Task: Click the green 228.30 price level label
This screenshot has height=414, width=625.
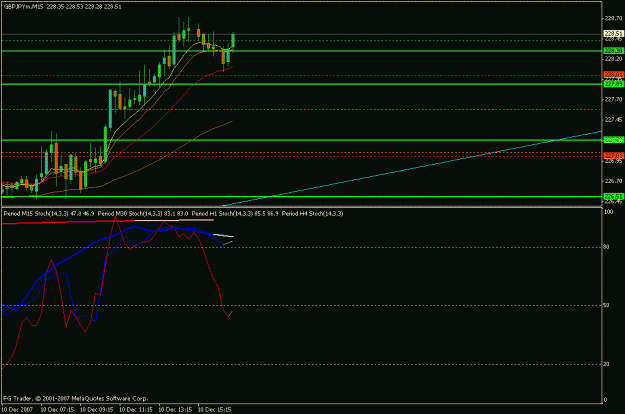Action: [613, 51]
